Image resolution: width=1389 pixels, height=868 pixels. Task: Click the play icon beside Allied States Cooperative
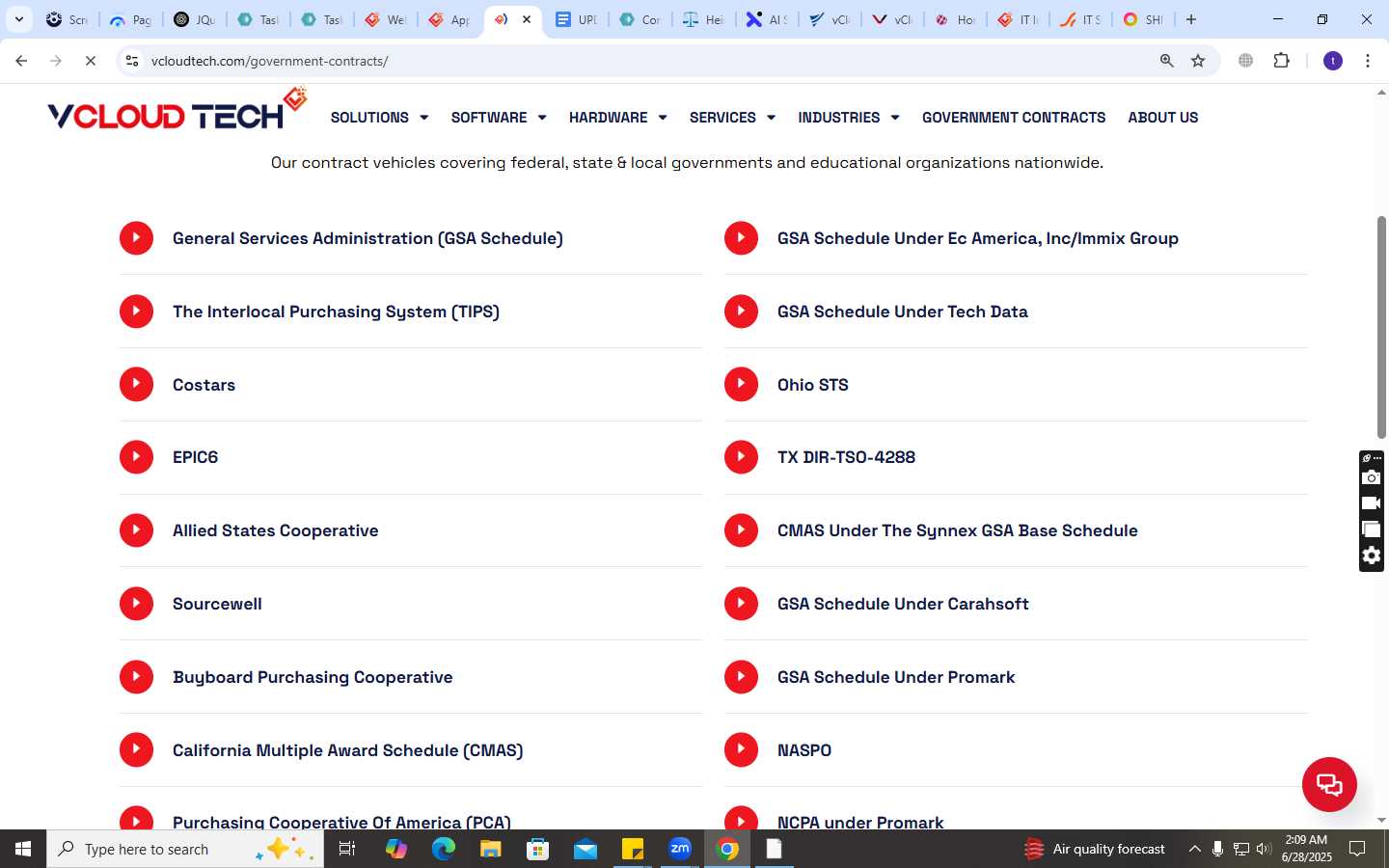pyautogui.click(x=136, y=530)
